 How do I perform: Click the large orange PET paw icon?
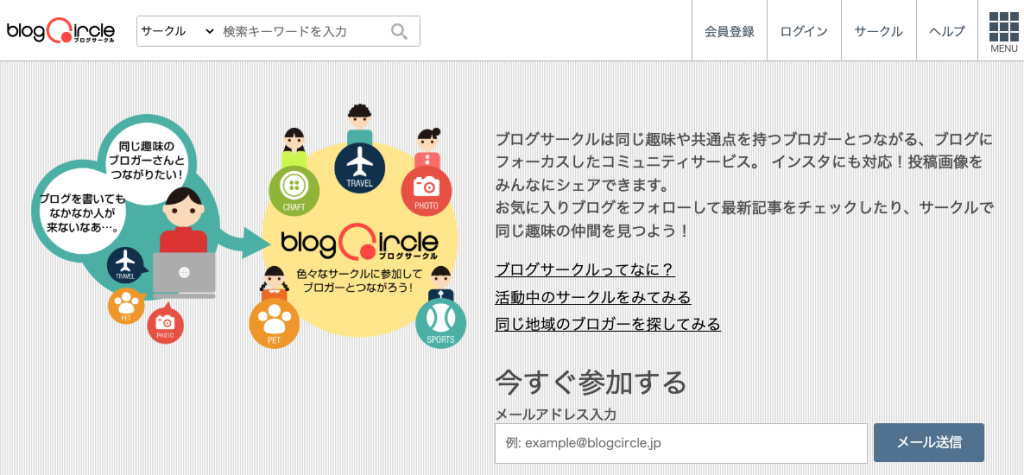coord(274,324)
